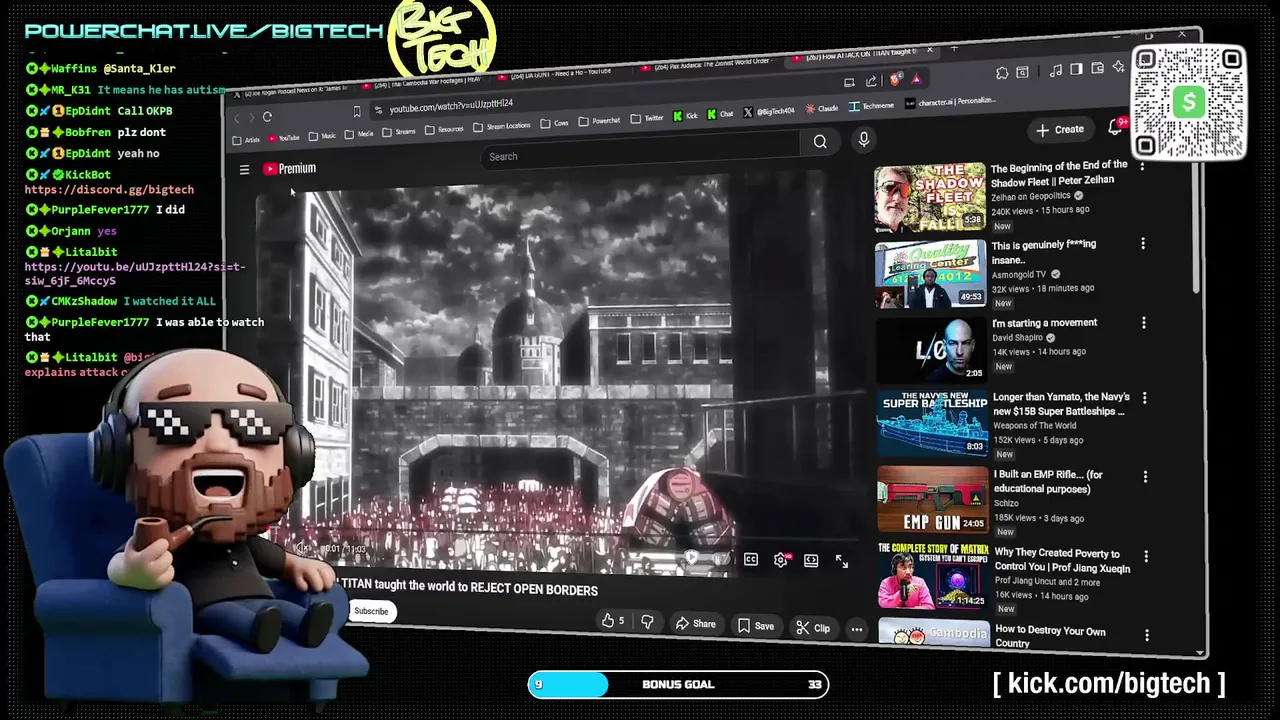Reload the page with browser refresh icon

click(267, 117)
